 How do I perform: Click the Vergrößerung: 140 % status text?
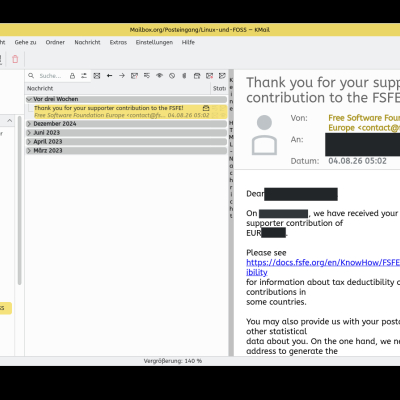(x=173, y=361)
